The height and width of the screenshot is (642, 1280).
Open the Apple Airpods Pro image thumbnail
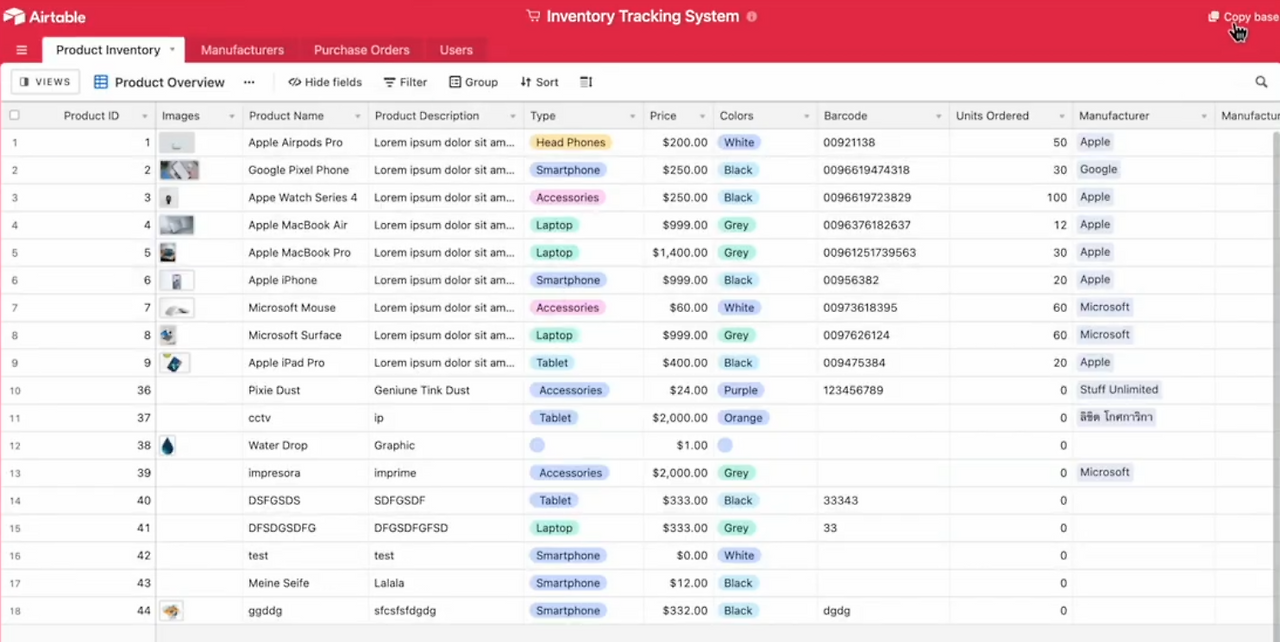177,143
